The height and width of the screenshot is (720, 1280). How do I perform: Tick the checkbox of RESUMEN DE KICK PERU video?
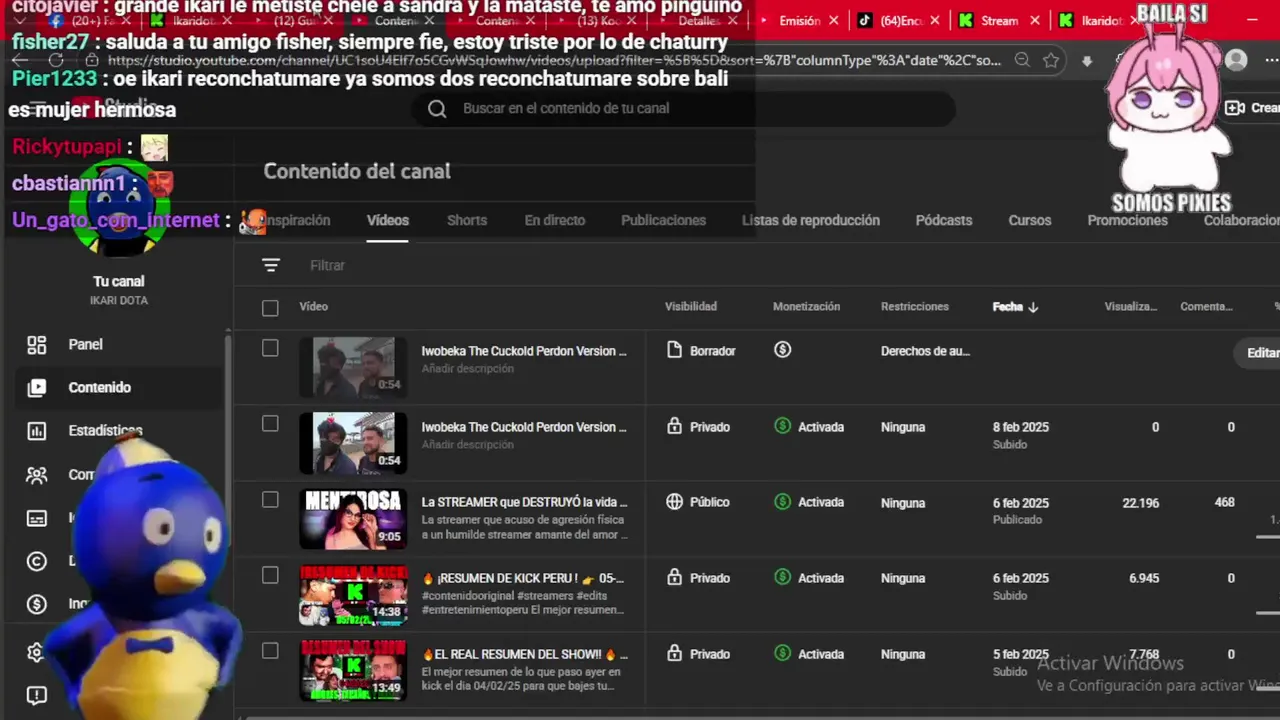click(270, 575)
